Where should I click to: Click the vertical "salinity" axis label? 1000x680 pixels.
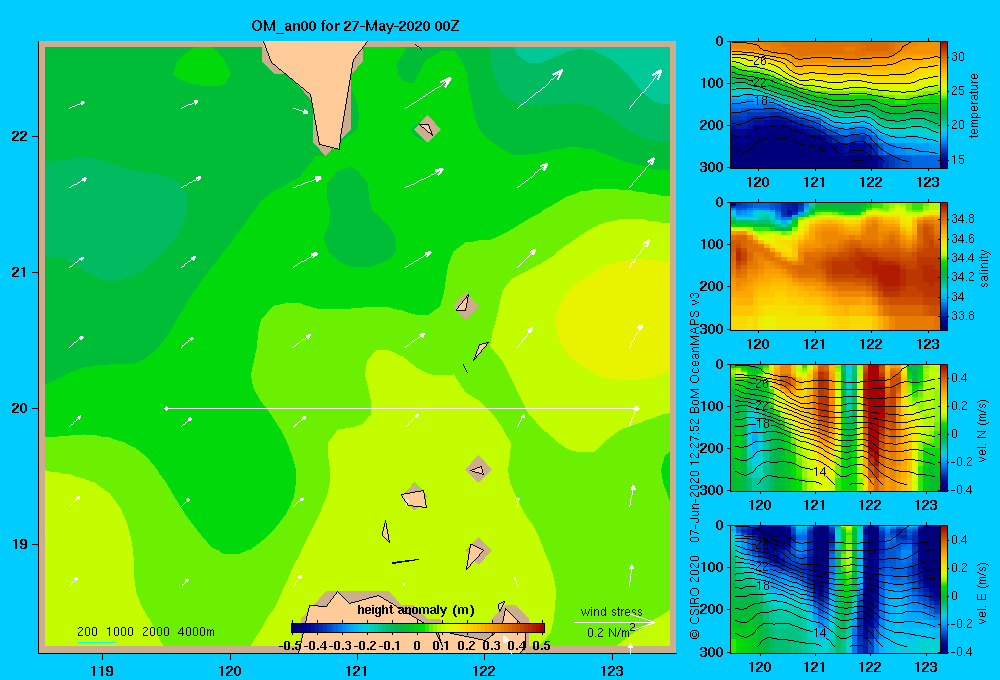coord(984,268)
